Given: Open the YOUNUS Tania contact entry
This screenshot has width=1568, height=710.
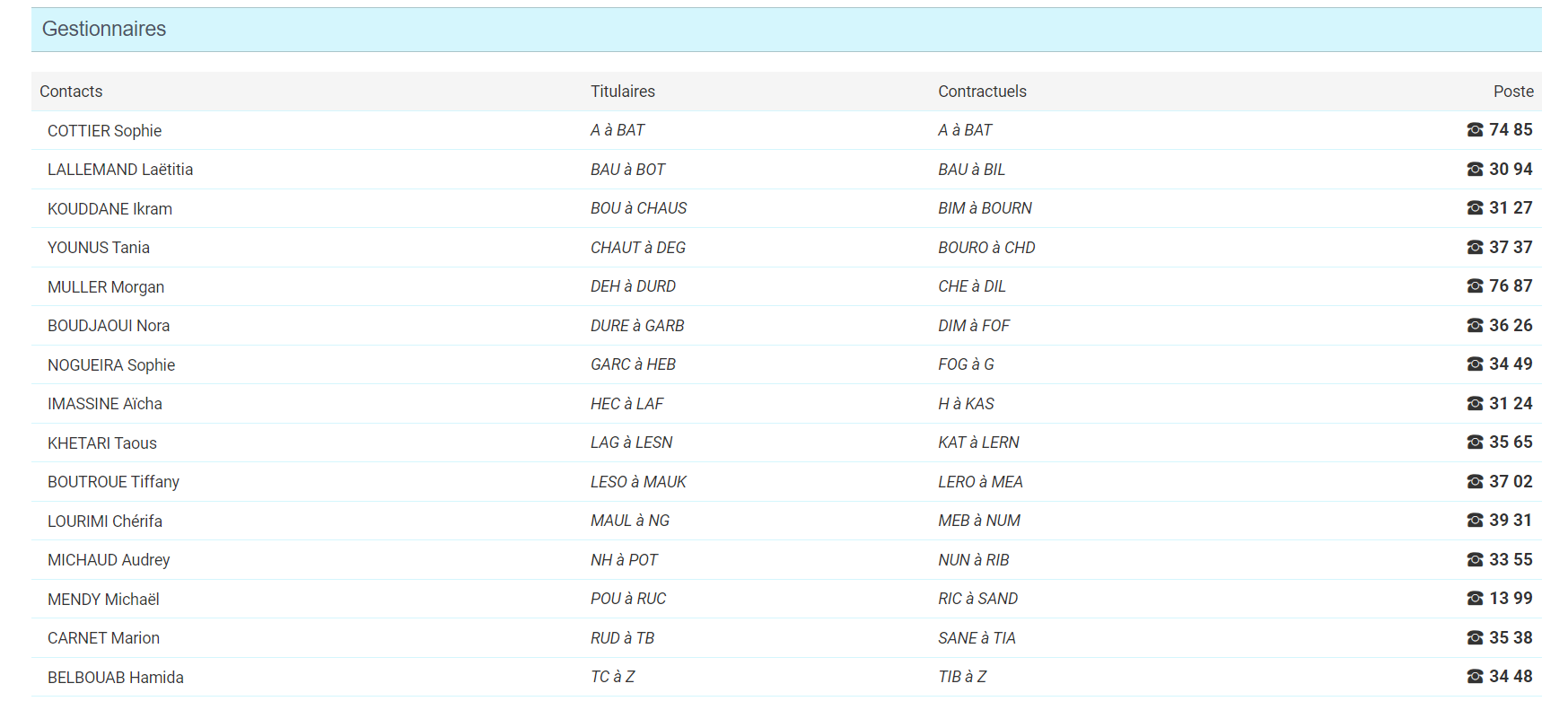Looking at the screenshot, I should point(99,248).
